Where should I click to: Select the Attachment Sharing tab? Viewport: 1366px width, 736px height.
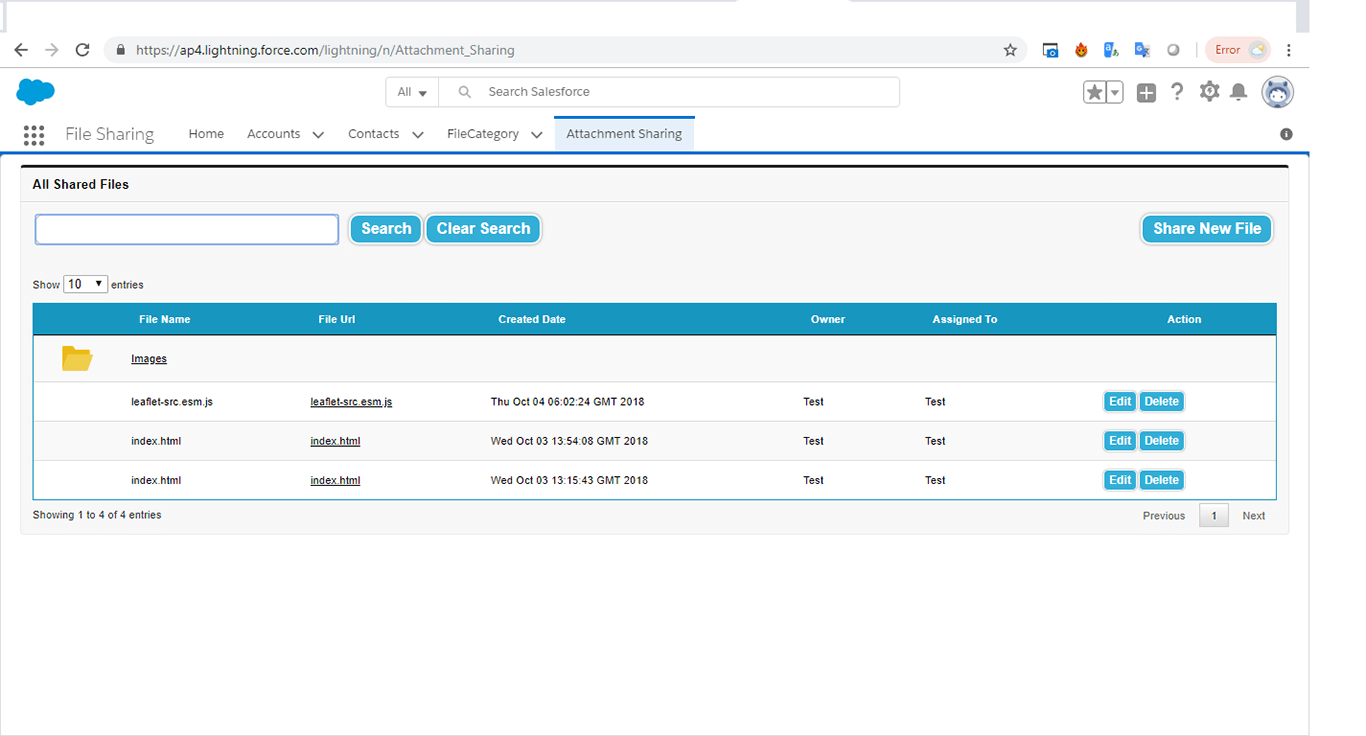(624, 134)
